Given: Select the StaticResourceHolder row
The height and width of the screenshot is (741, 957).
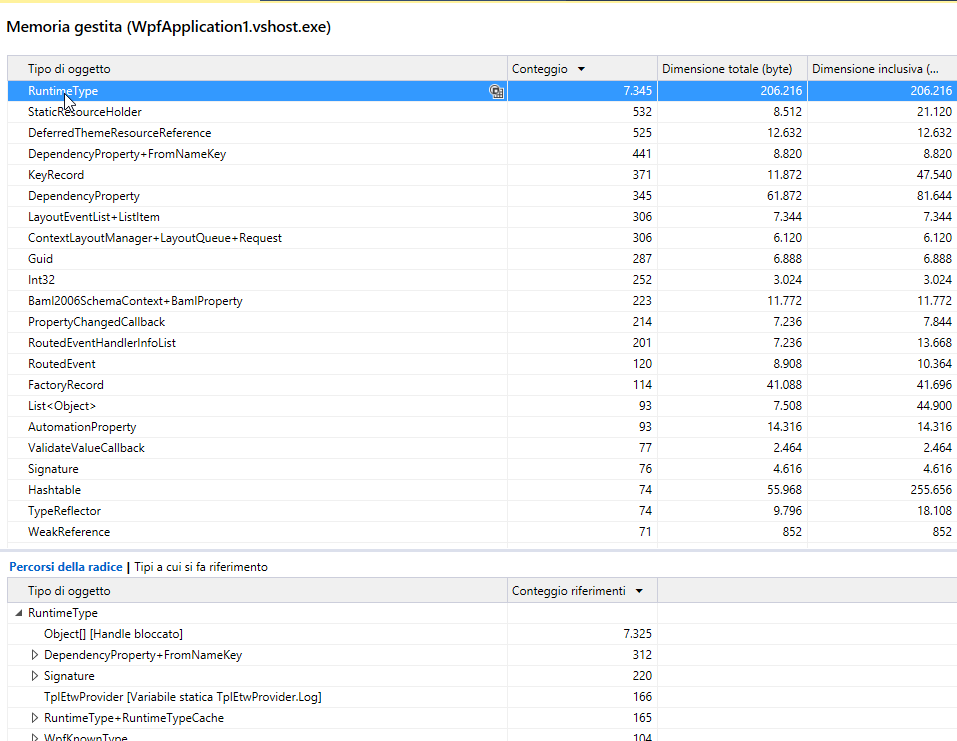Looking at the screenshot, I should coord(482,112).
